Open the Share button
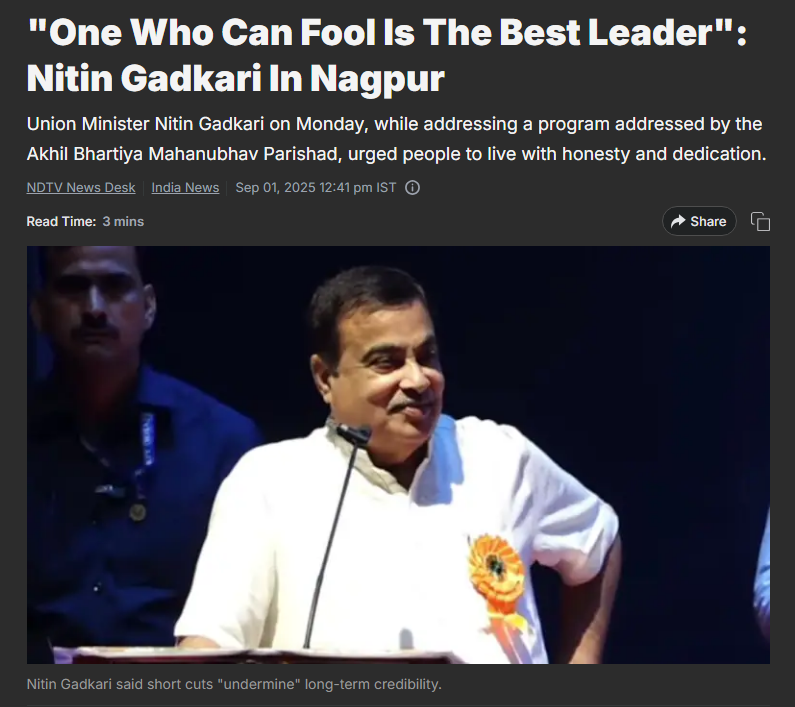The height and width of the screenshot is (707, 795). pyautogui.click(x=699, y=221)
